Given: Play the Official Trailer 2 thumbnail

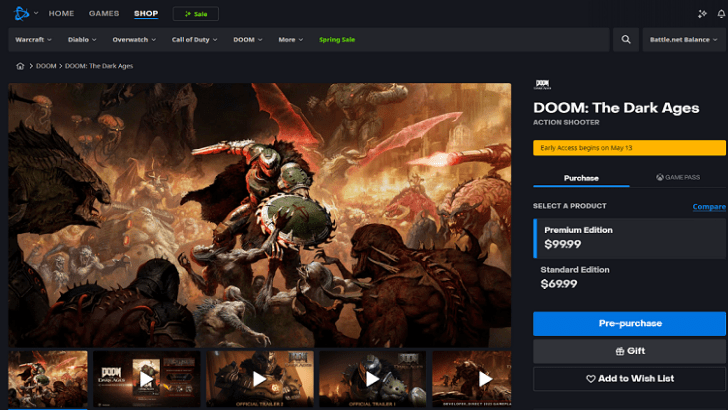Looking at the screenshot, I should coord(260,379).
